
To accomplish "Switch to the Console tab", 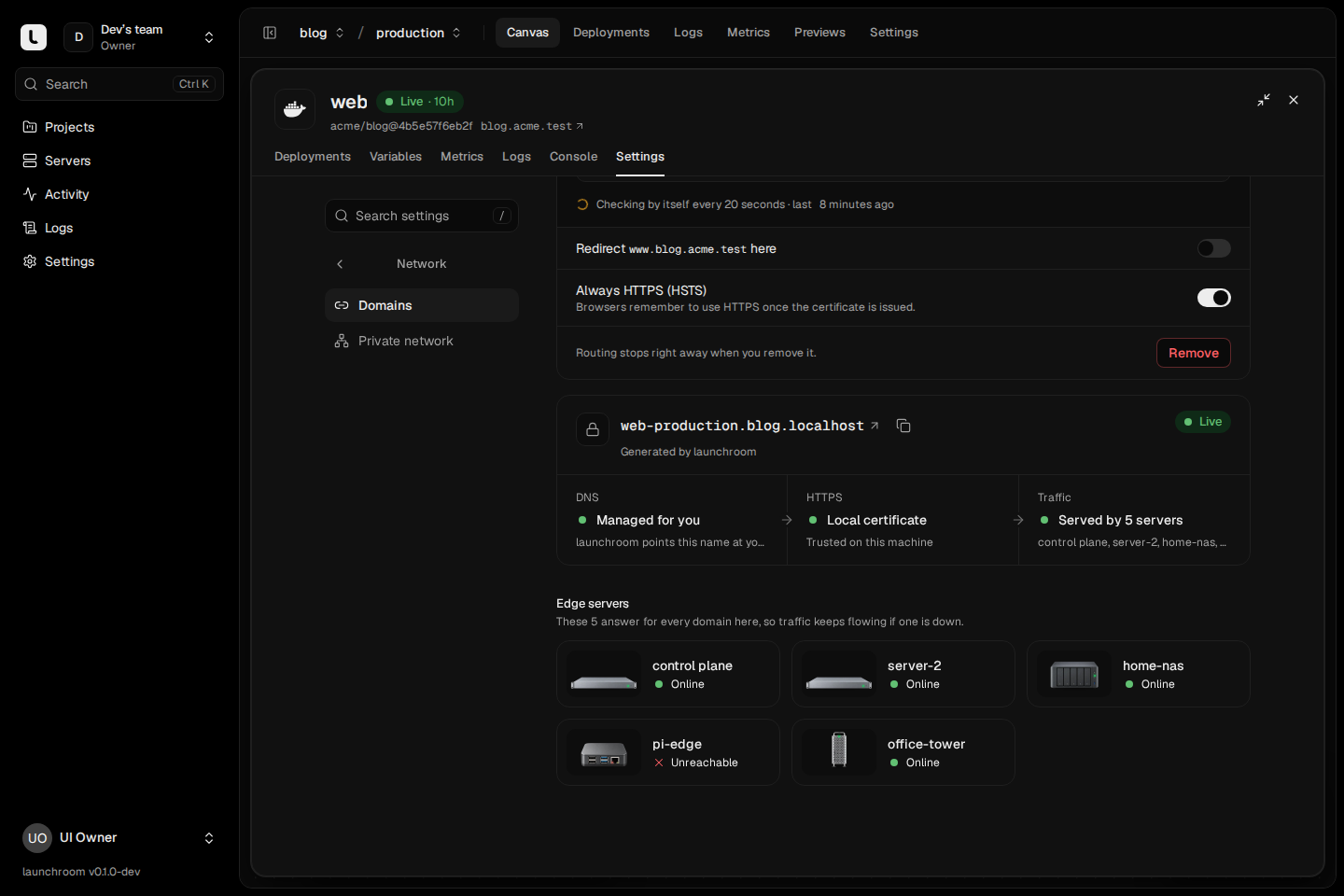I will click(573, 157).
